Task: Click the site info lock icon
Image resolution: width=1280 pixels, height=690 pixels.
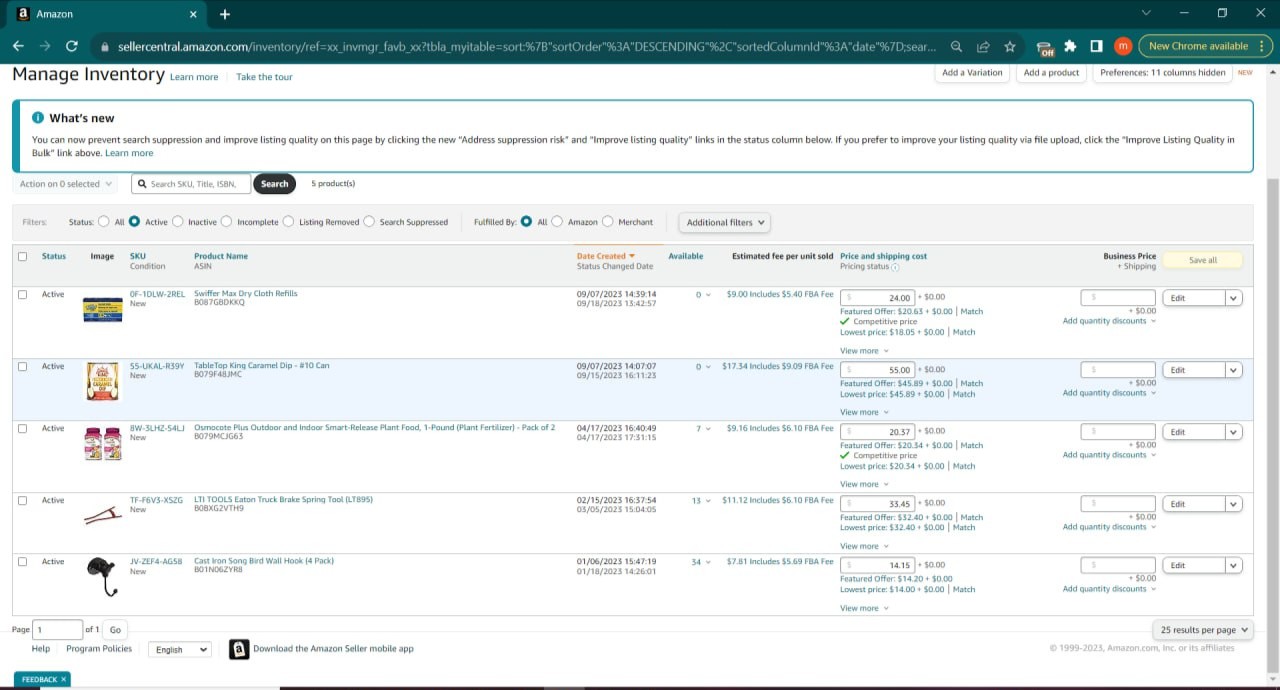Action: (x=104, y=46)
